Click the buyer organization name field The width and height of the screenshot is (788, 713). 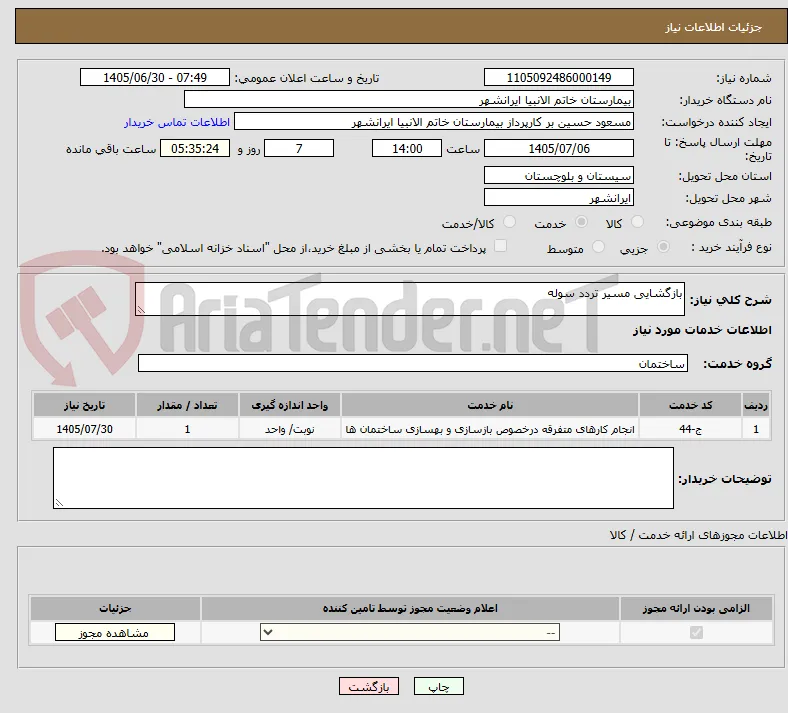[409, 99]
